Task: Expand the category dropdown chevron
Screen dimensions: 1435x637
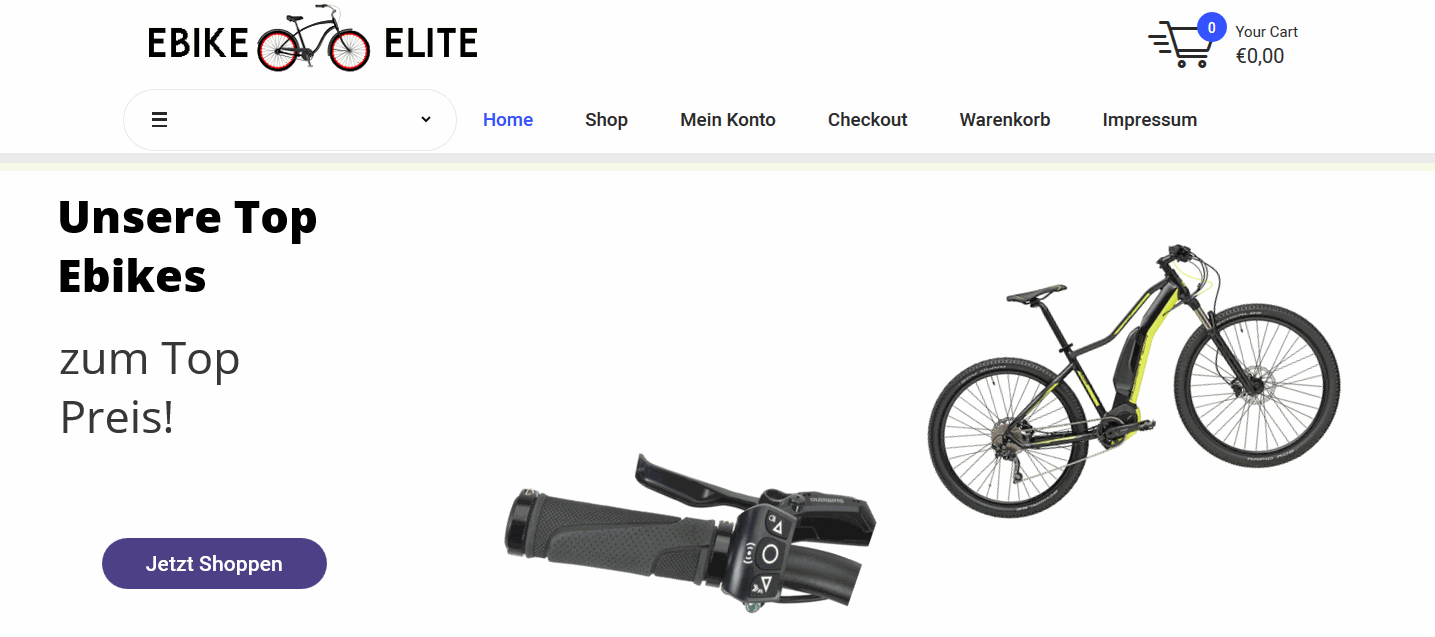Action: 426,119
